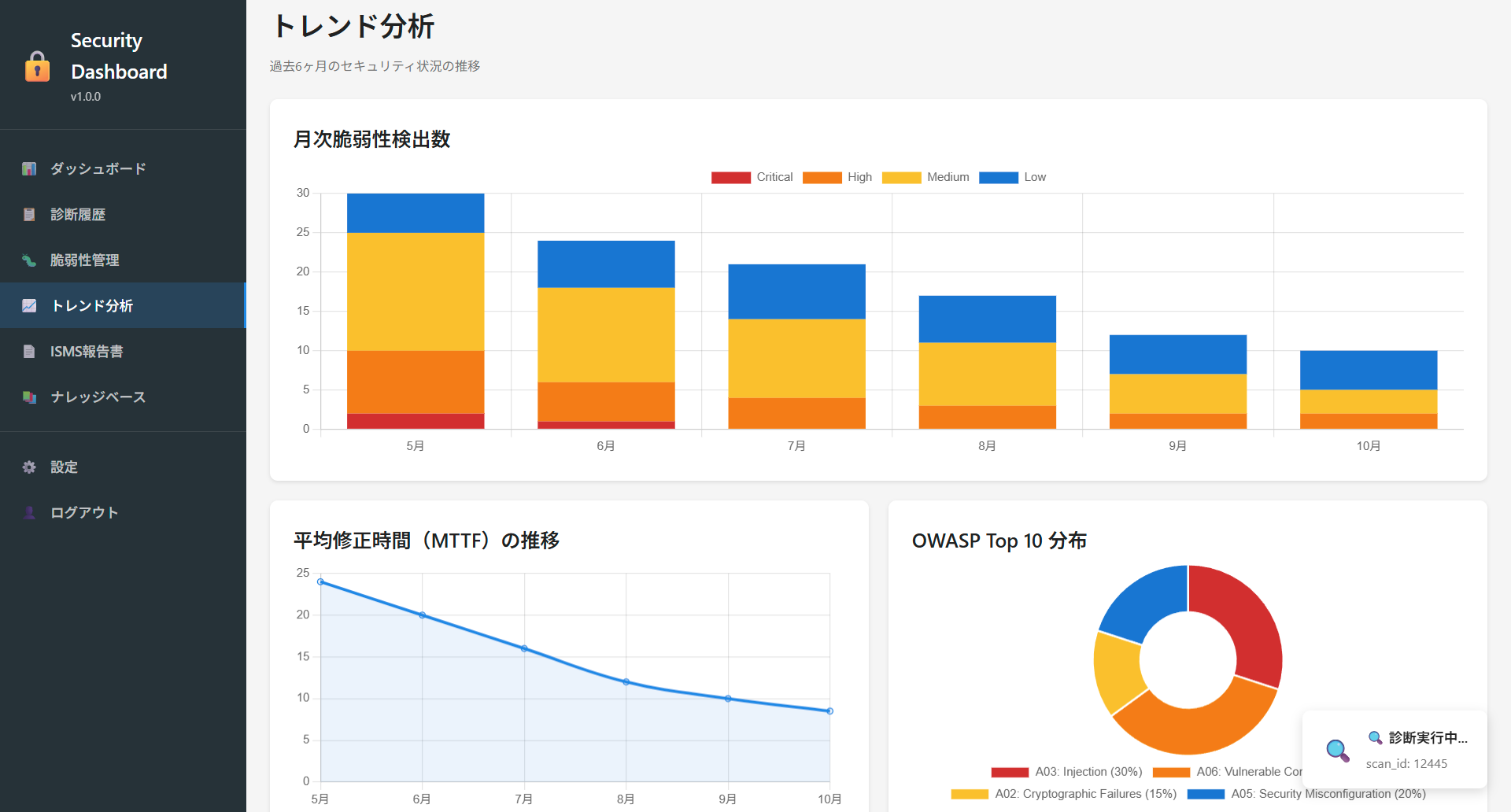Click the ログアウト user icon
The height and width of the screenshot is (812, 1511).
(29, 513)
